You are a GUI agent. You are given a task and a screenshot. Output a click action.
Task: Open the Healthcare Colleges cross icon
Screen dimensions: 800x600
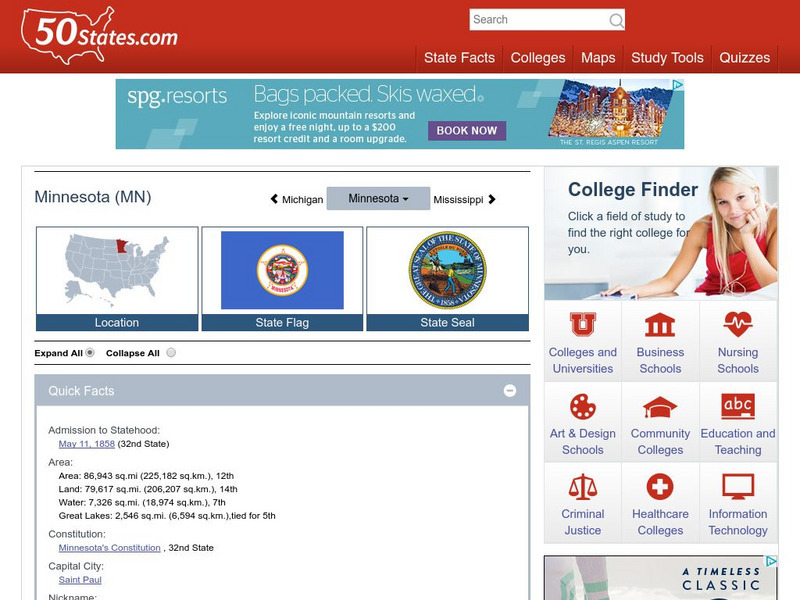click(x=660, y=486)
